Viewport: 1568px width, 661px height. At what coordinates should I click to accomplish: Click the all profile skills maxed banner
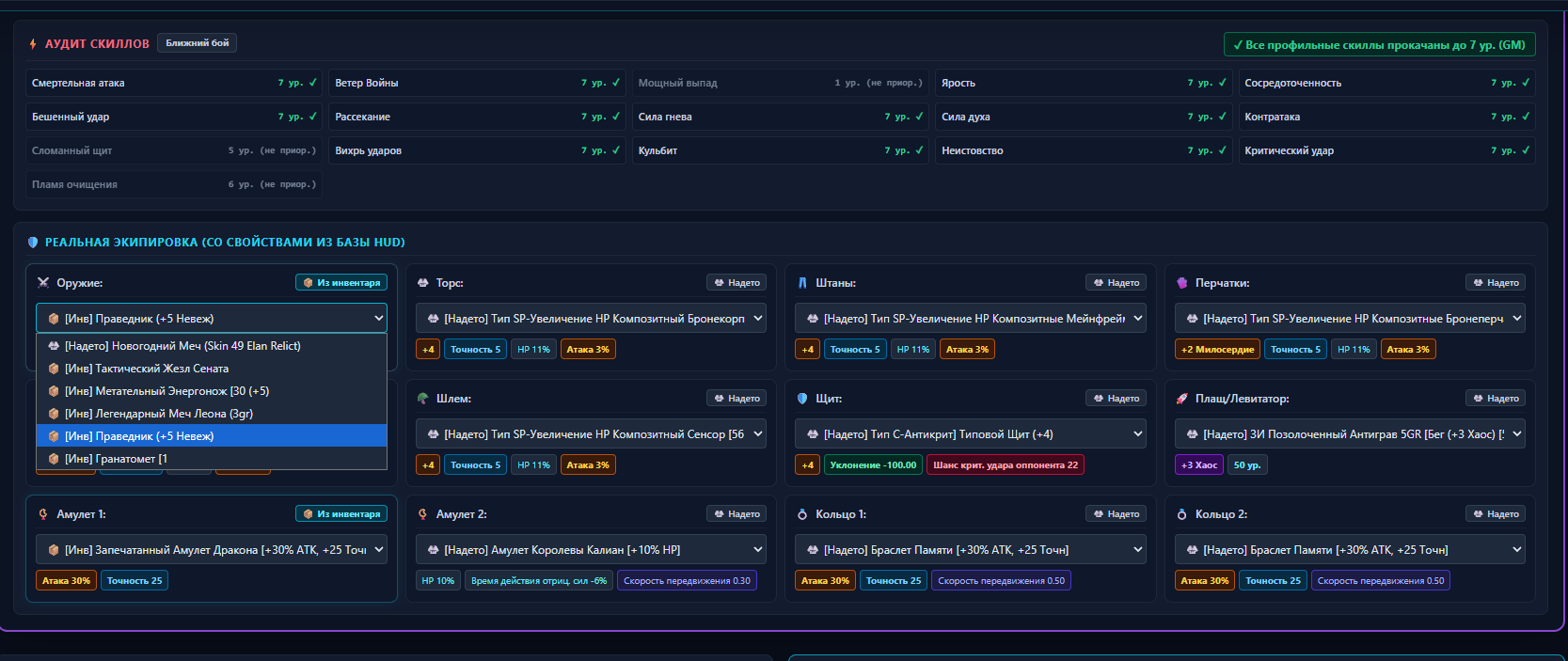(x=1380, y=45)
